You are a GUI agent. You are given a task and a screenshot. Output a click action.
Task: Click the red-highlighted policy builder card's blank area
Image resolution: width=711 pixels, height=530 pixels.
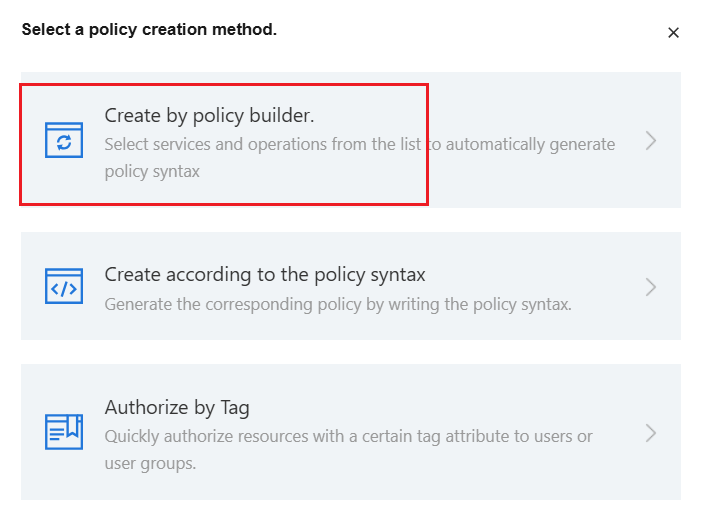click(x=300, y=188)
